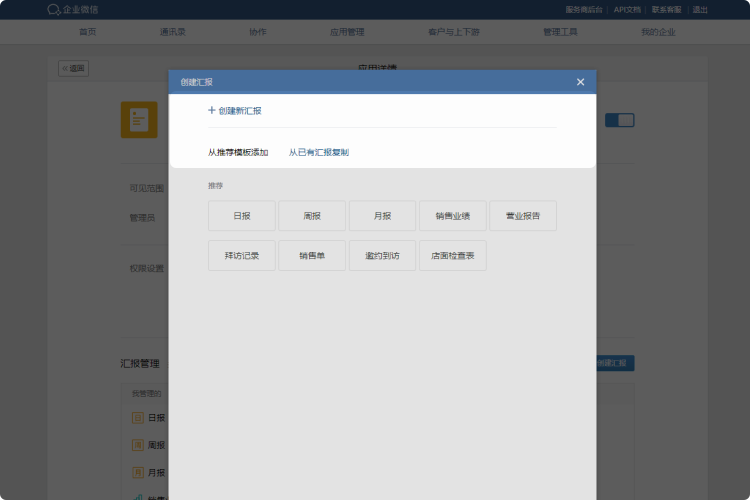750x500 pixels.
Task: Click the 可见范围 label
Action: (x=147, y=188)
